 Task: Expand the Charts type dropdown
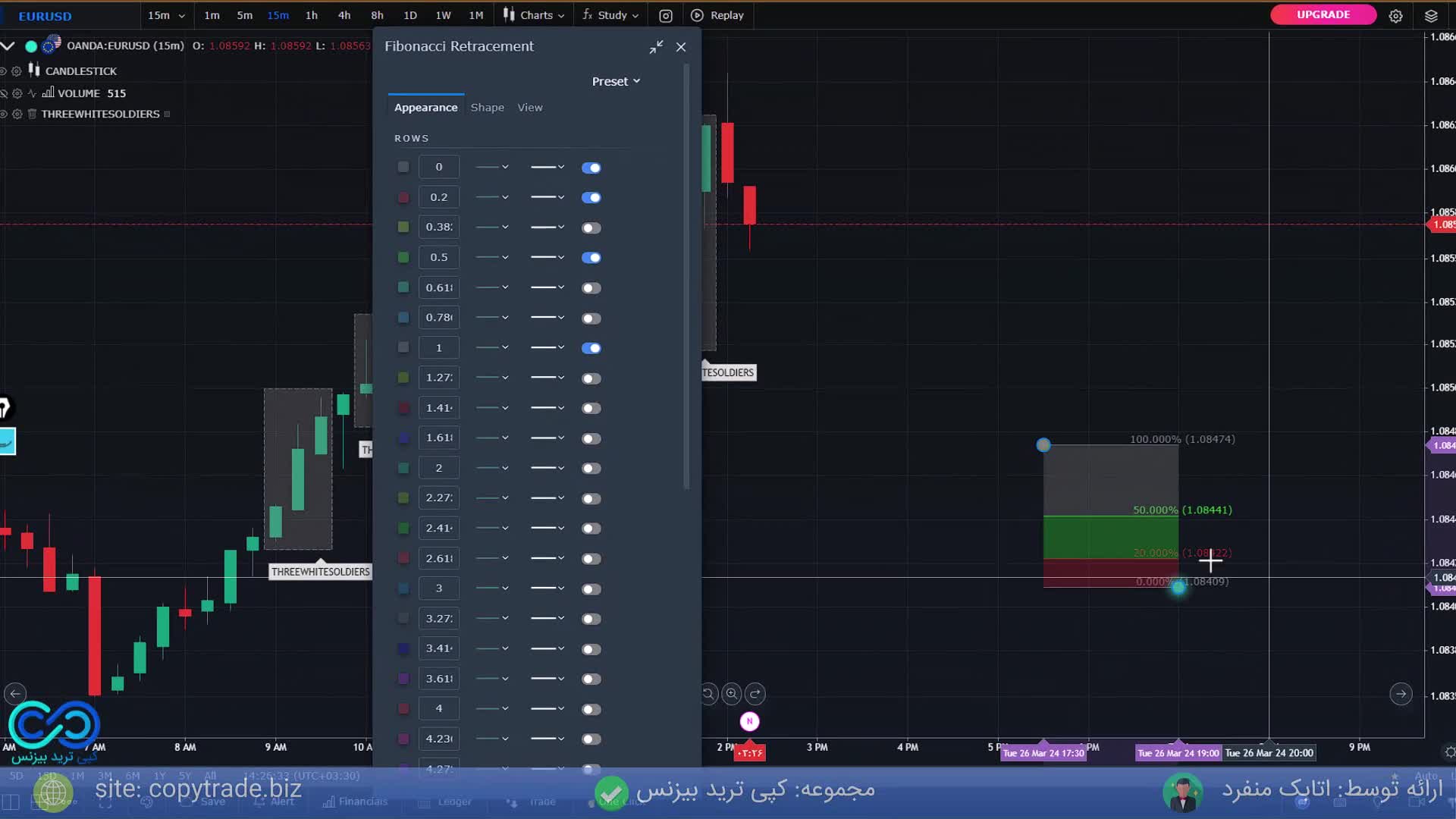535,15
